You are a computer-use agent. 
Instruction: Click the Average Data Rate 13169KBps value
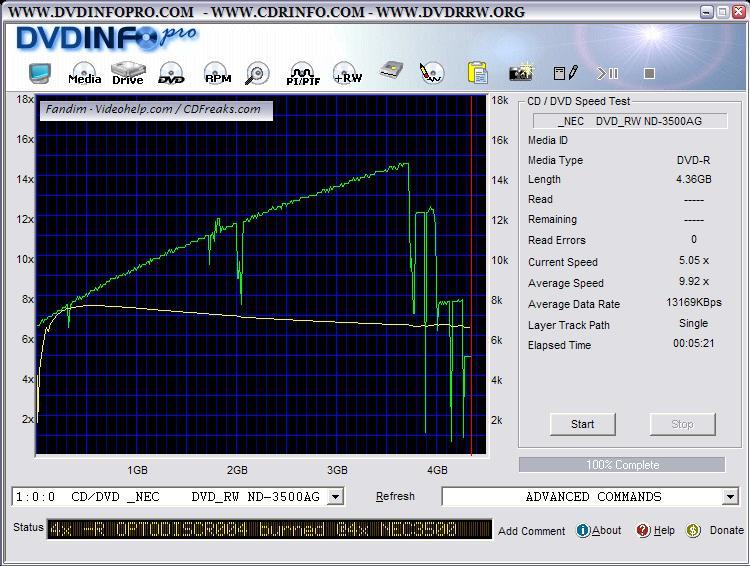pos(694,302)
